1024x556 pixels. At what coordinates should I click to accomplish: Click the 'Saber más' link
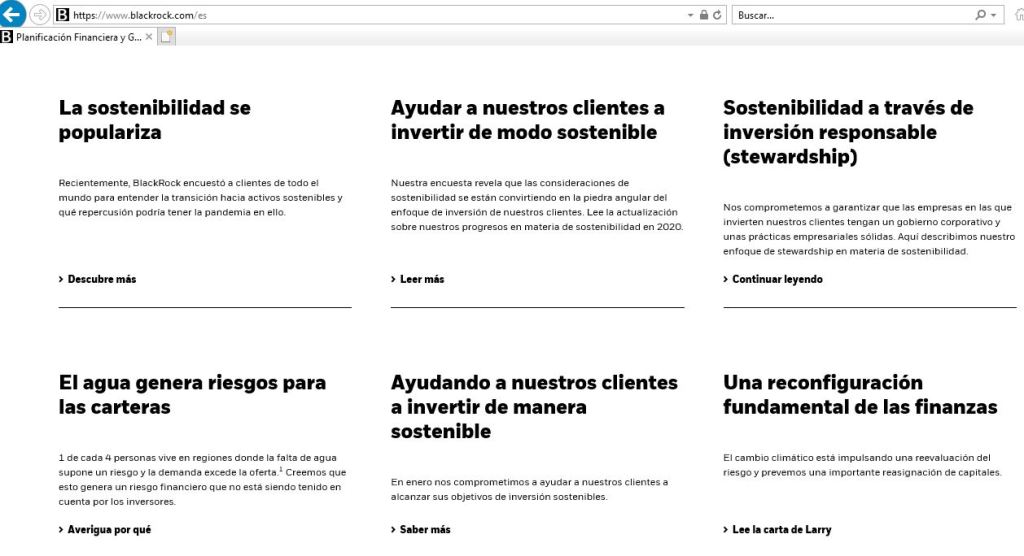(424, 529)
